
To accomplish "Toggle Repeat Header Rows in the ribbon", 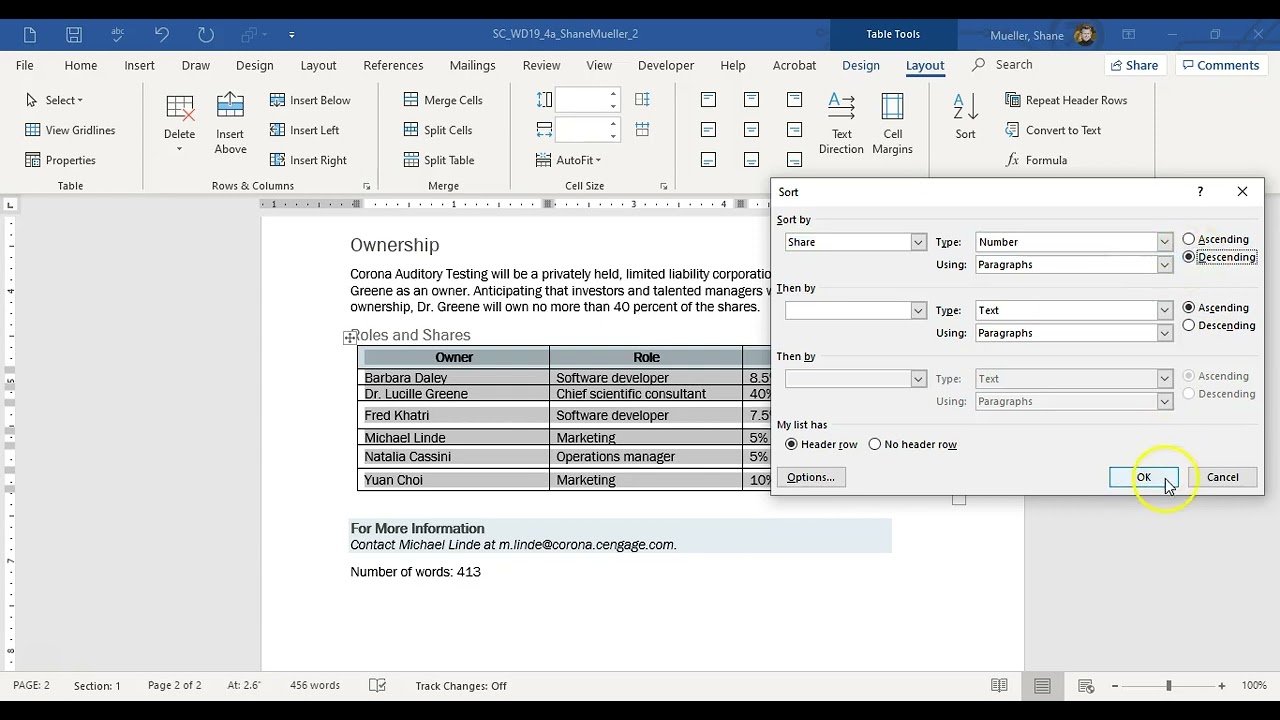I will 1066,100.
